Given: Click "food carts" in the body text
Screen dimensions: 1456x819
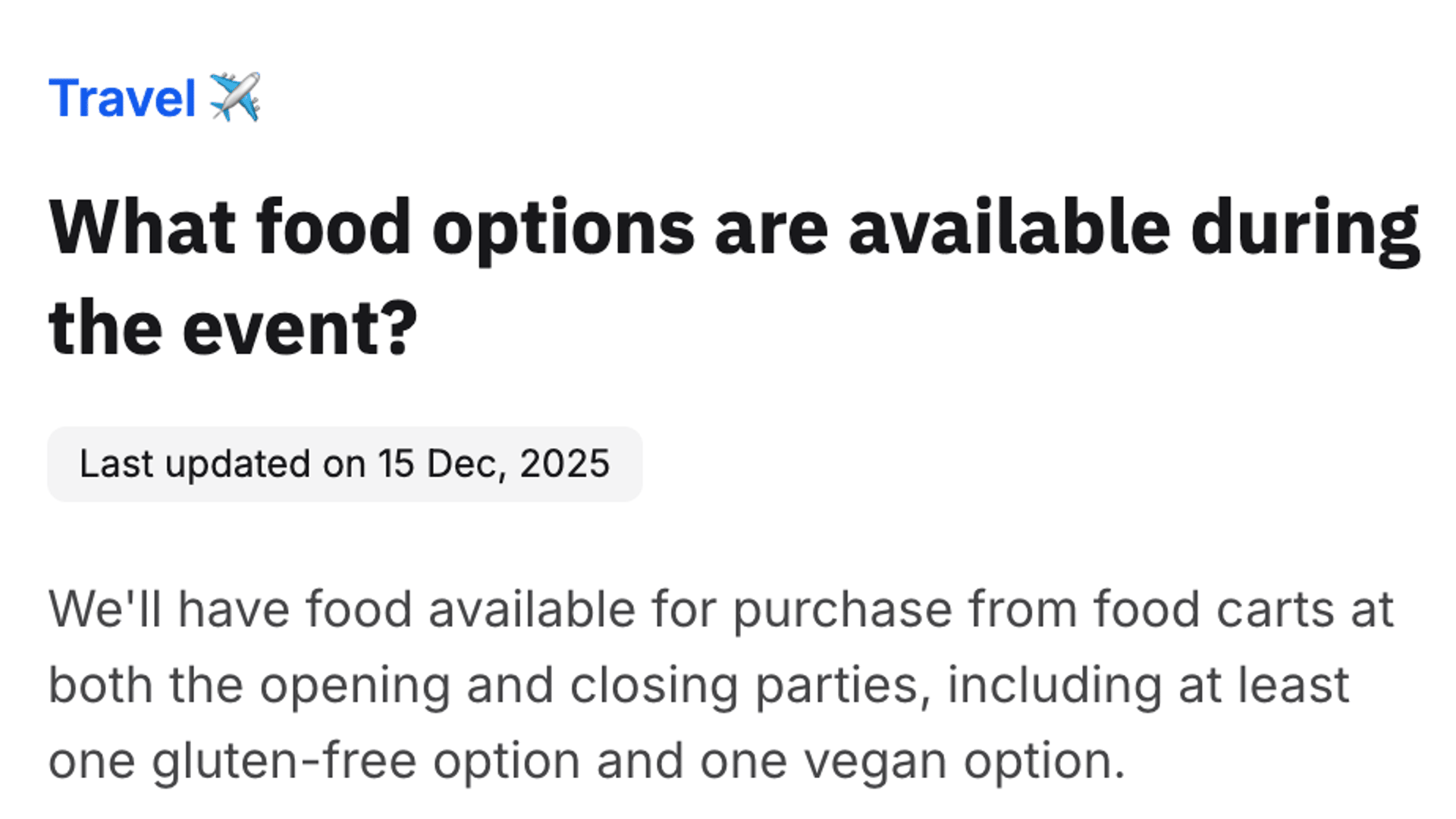Looking at the screenshot, I should point(1213,609).
